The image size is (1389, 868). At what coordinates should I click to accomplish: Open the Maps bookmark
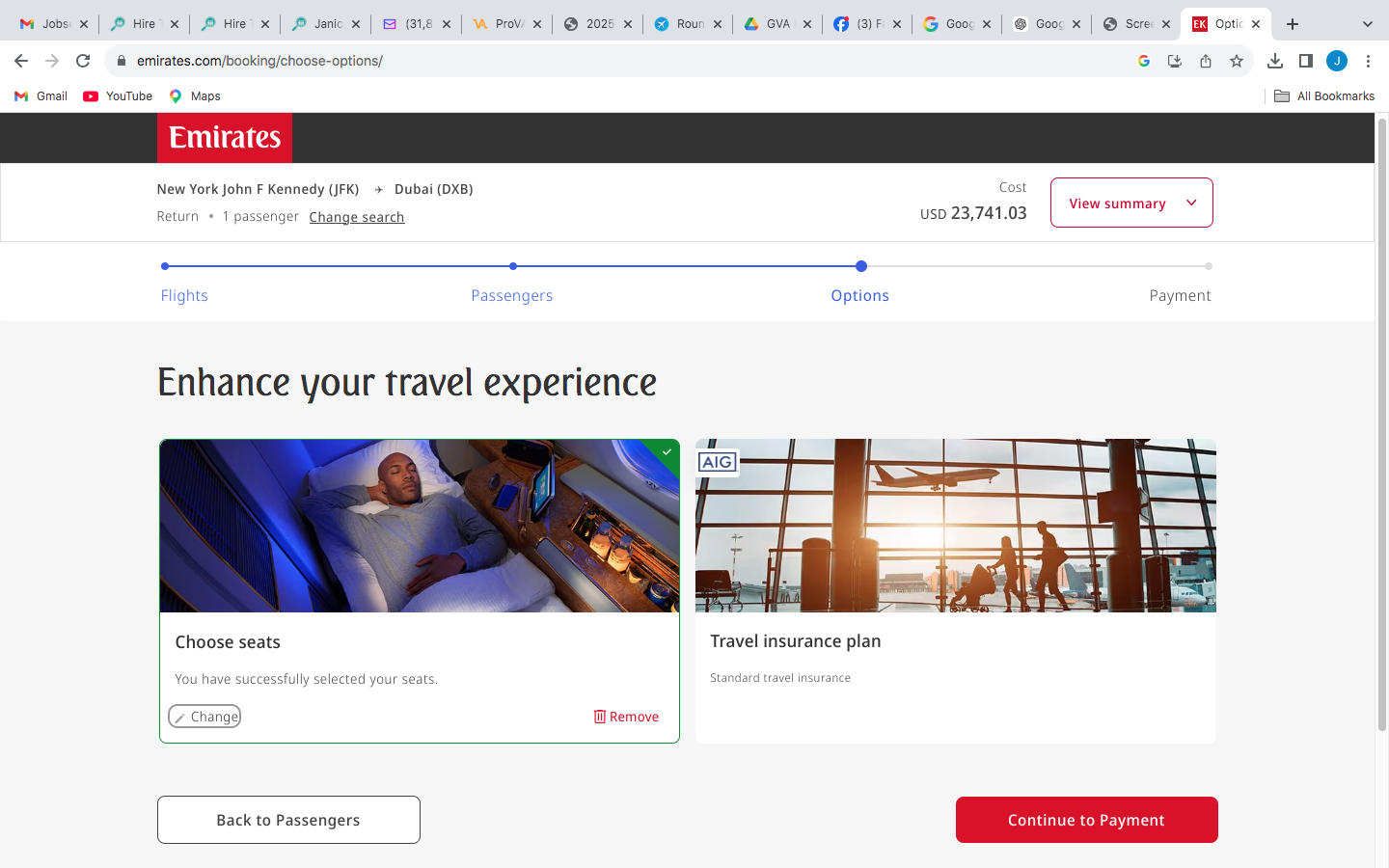195,96
